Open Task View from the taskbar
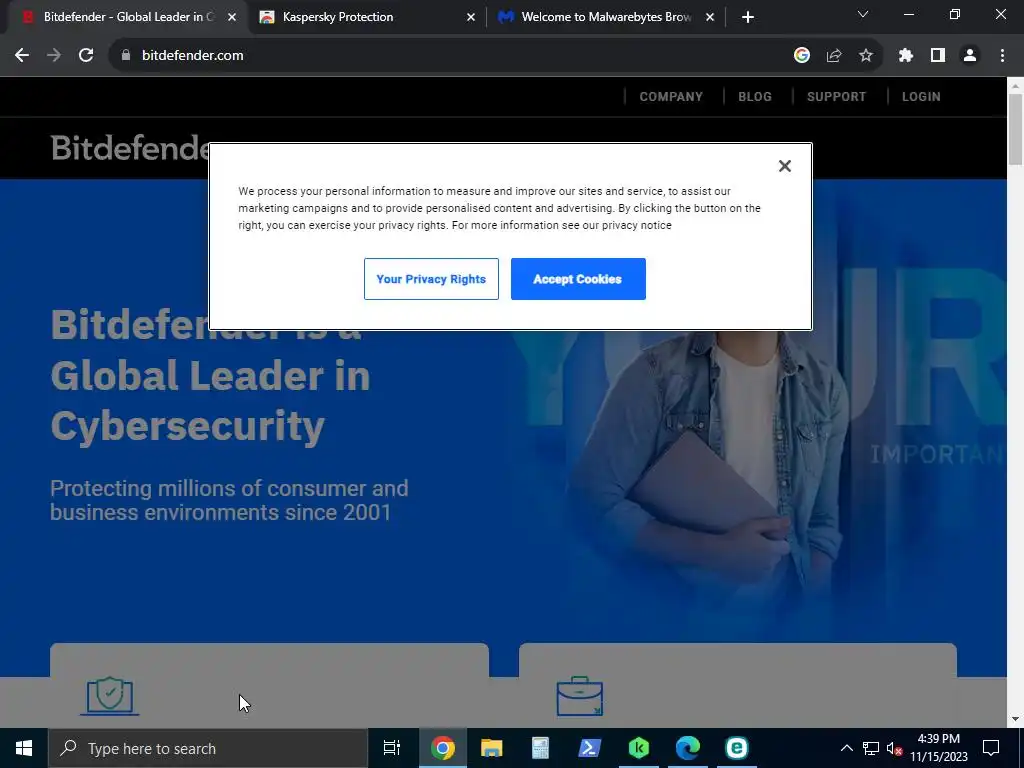Viewport: 1024px width, 768px height. click(x=392, y=748)
